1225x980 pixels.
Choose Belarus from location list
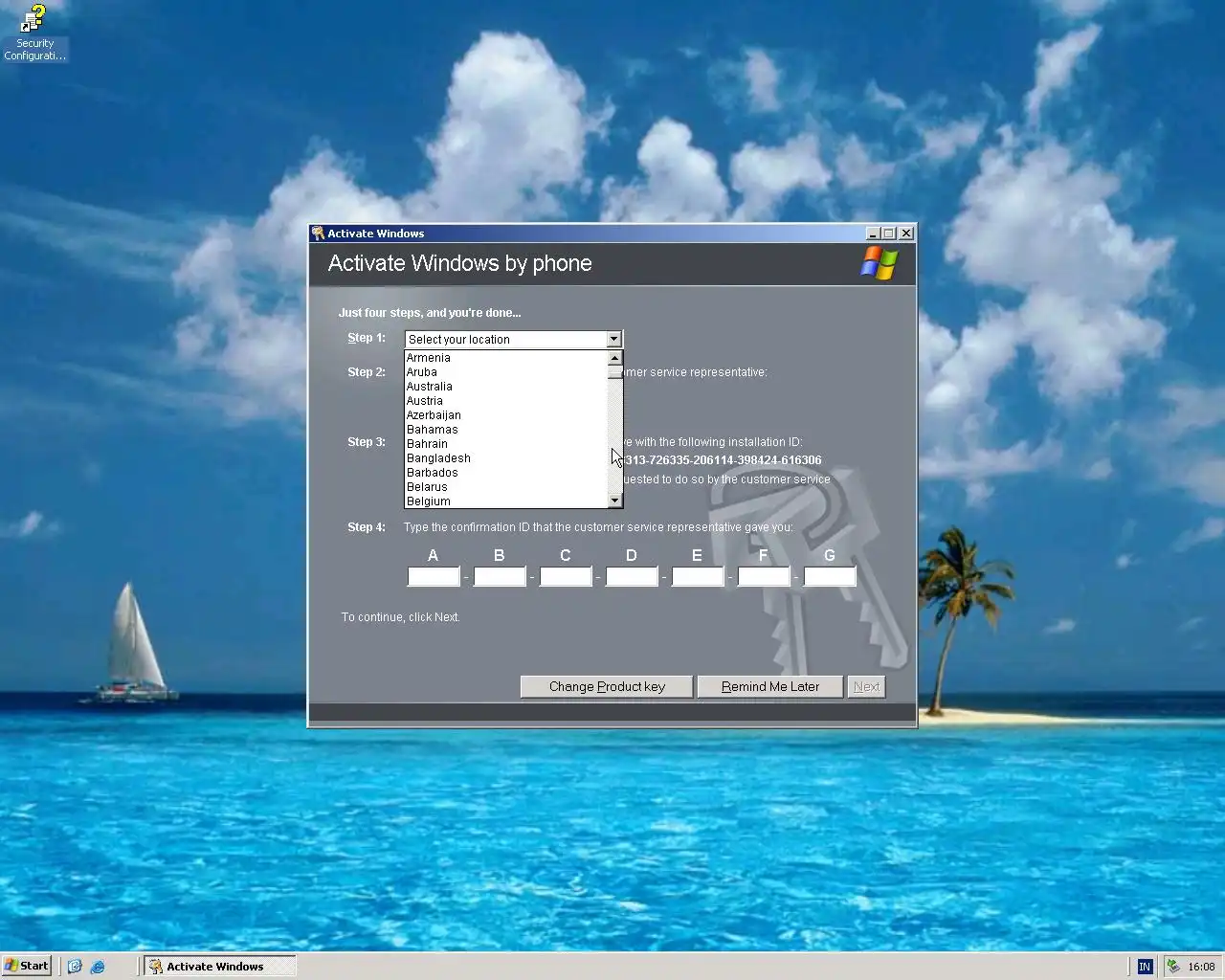tap(506, 487)
